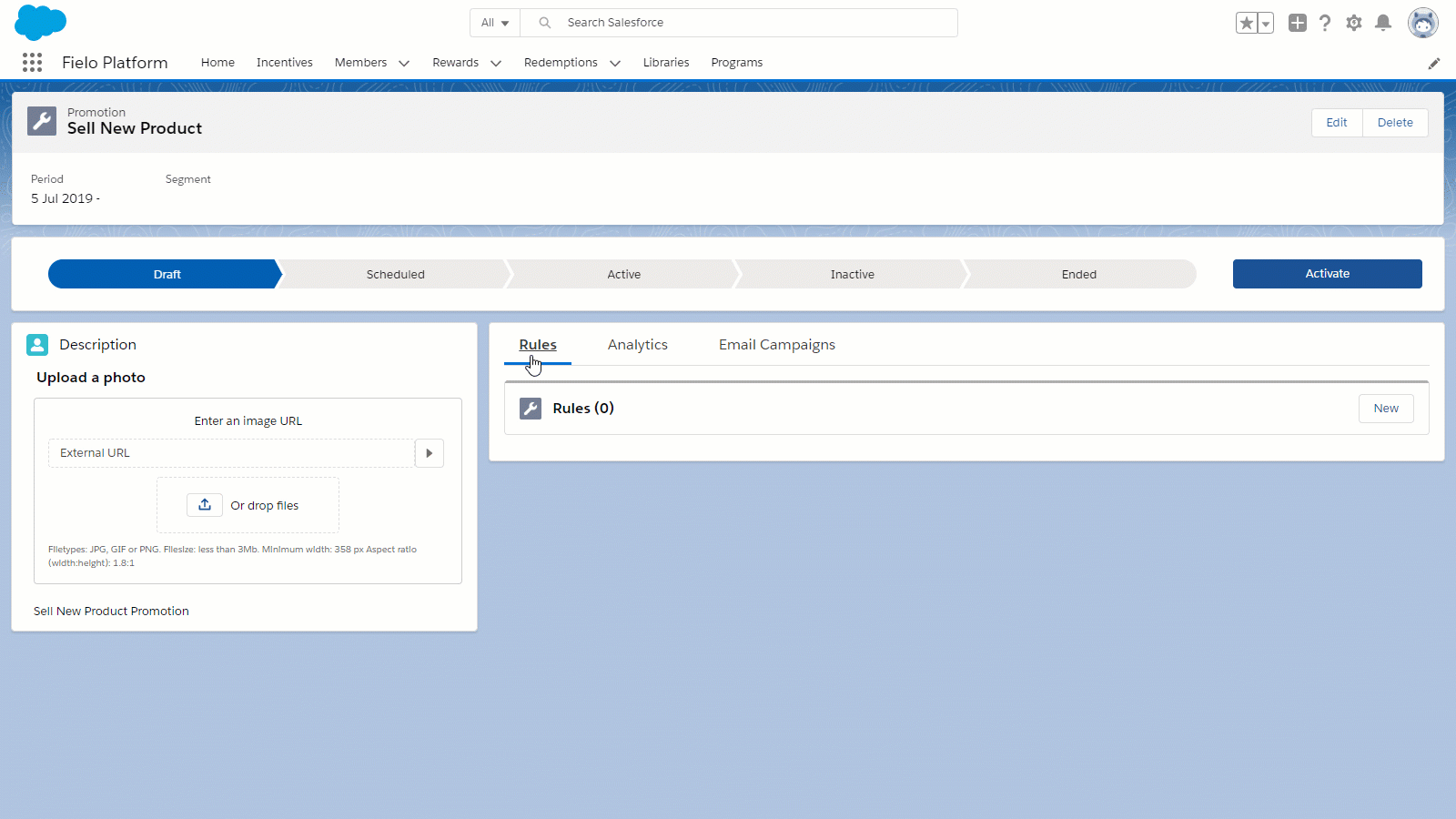This screenshot has width=1456, height=819.
Task: Click the Period value 5 Jul 2019
Action: 66,198
